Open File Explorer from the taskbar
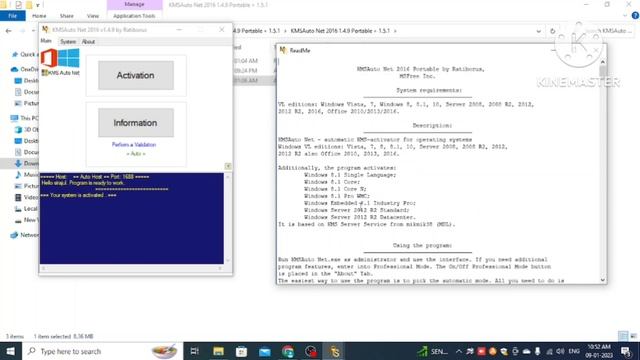Image resolution: width=640 pixels, height=360 pixels. point(218,351)
